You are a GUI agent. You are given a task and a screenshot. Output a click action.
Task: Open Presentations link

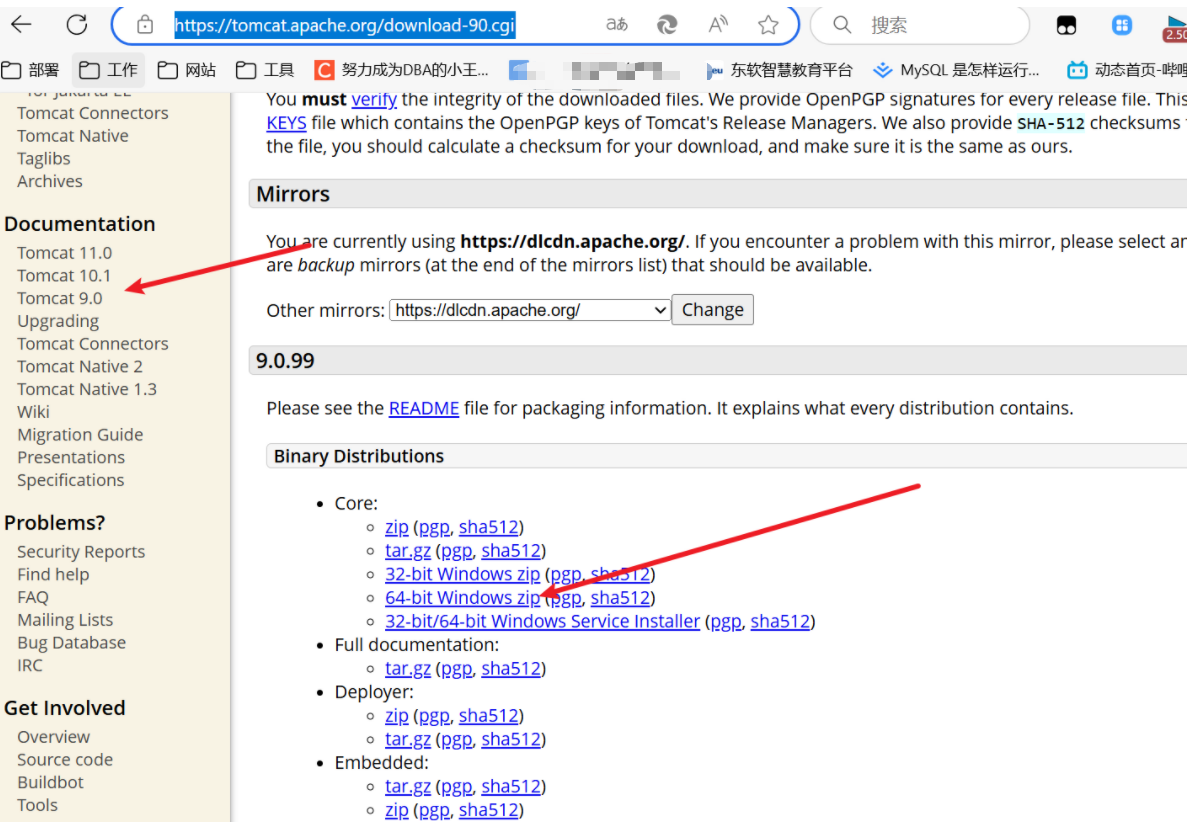71,458
